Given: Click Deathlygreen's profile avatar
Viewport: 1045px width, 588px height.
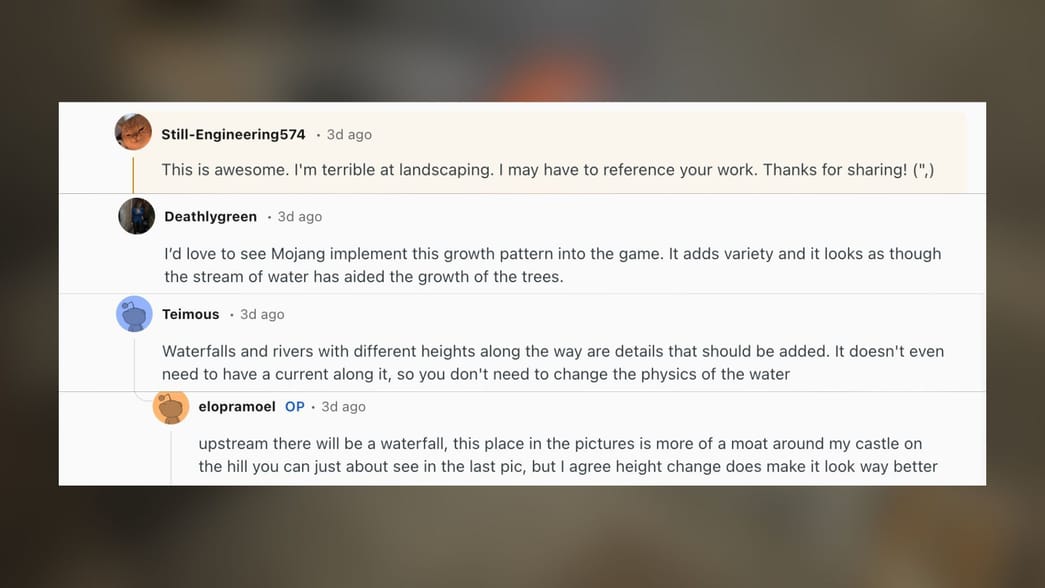Looking at the screenshot, I should [x=136, y=215].
